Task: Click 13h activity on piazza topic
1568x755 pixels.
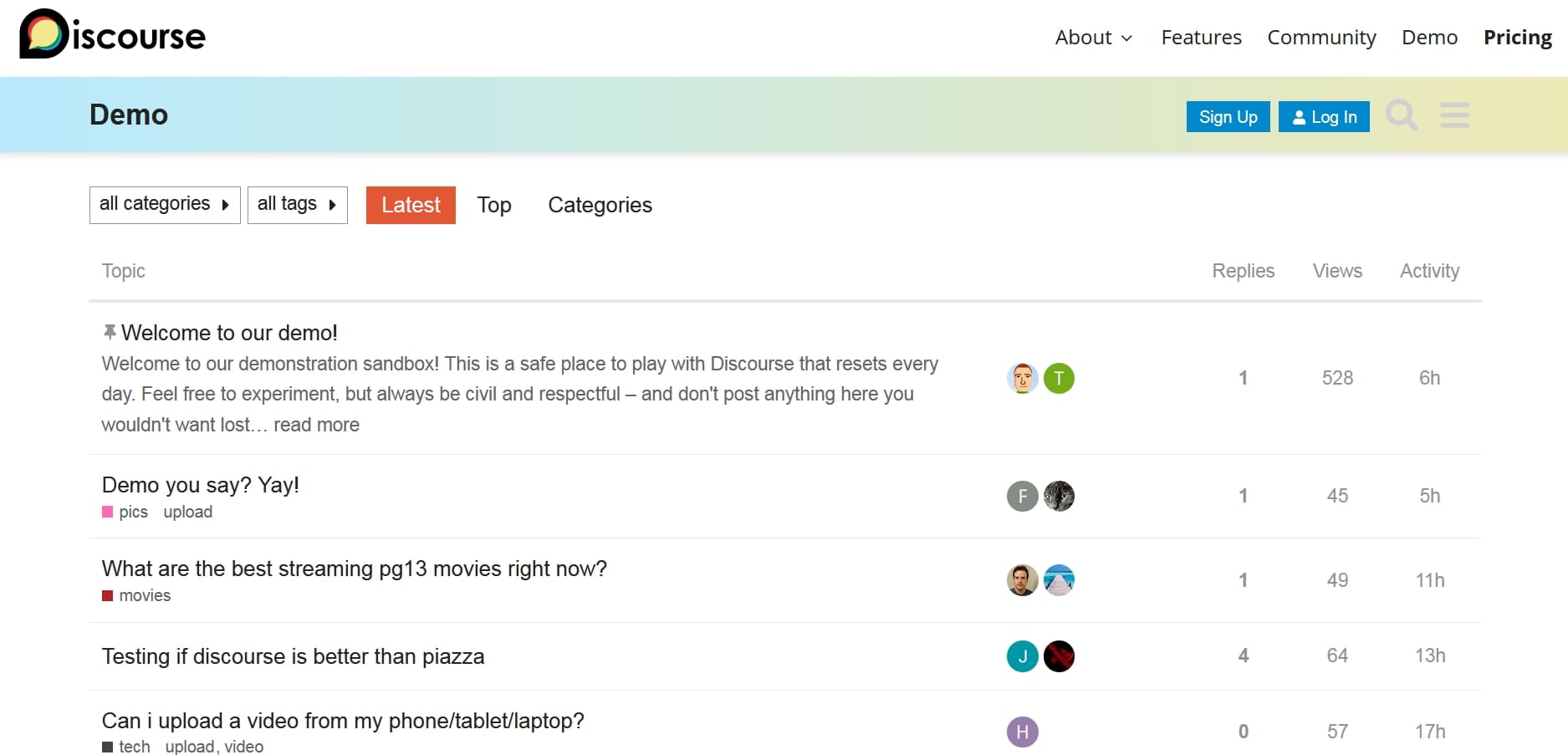Action: point(1430,656)
